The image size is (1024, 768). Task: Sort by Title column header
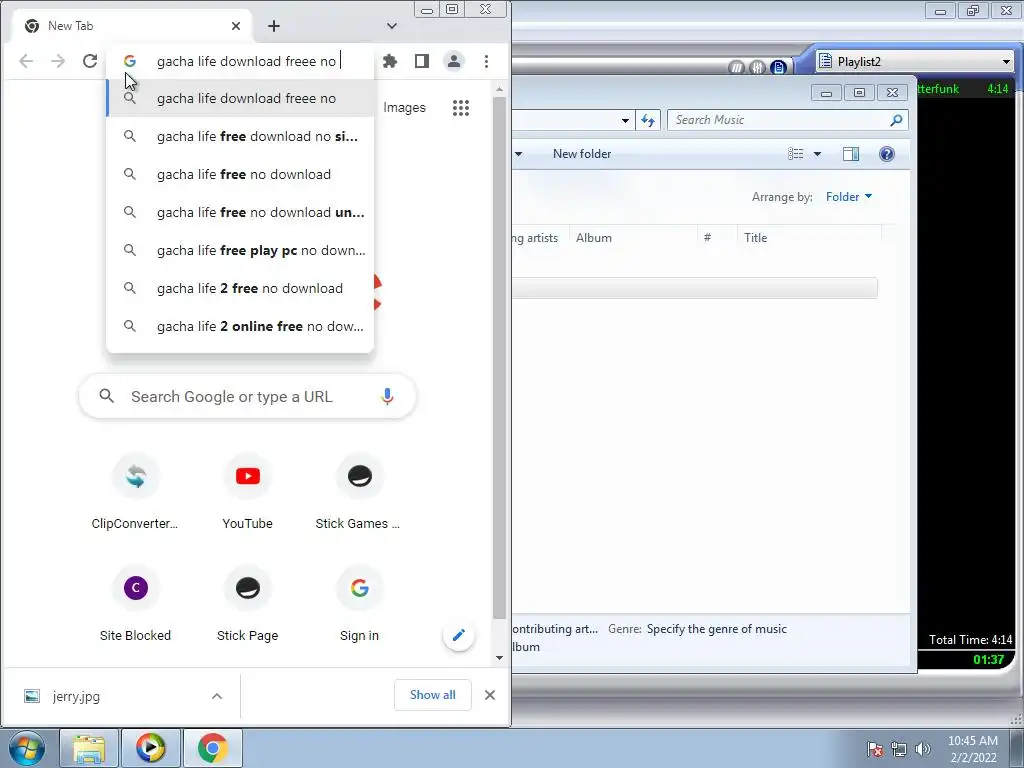pos(810,238)
